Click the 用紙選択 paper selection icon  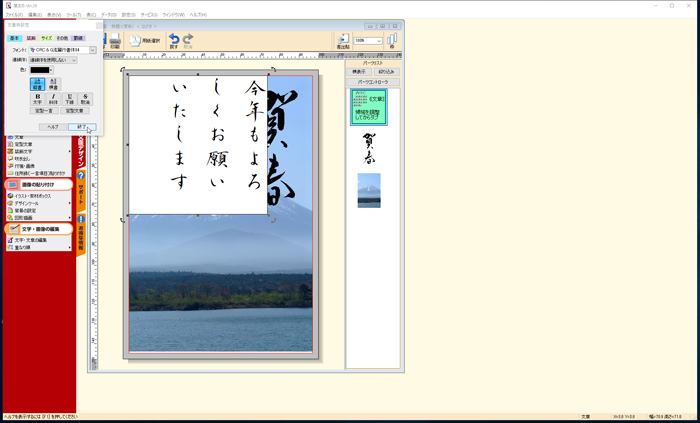point(136,40)
